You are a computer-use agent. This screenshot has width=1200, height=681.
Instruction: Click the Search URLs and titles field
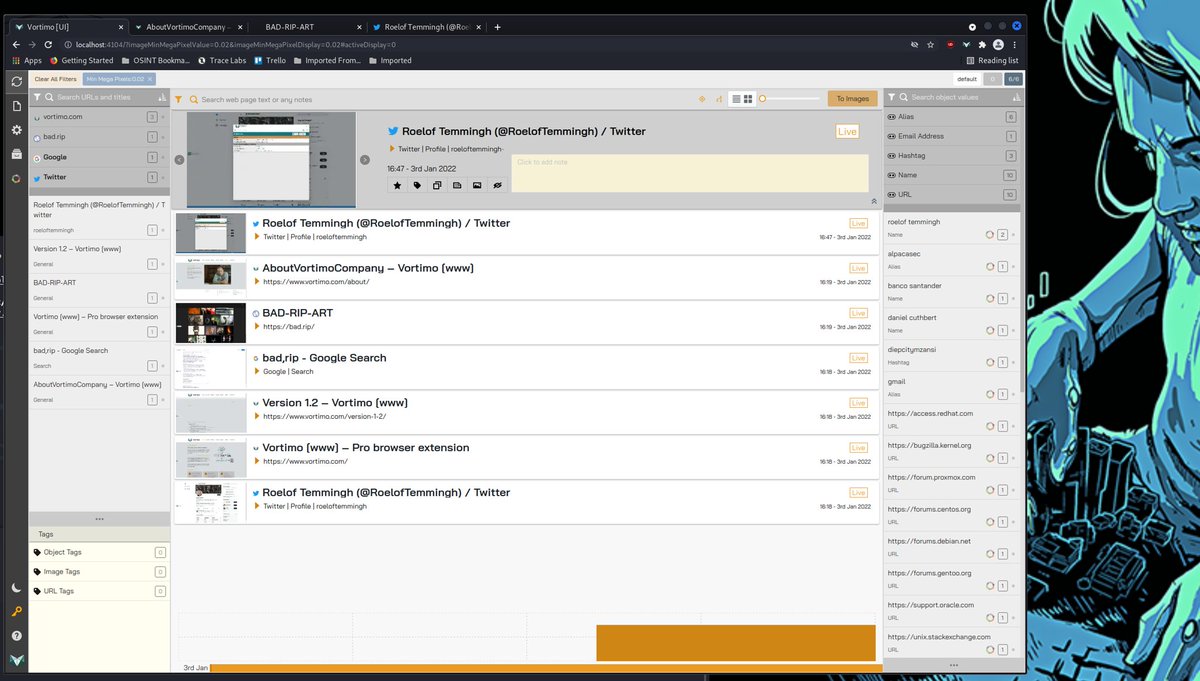104,97
